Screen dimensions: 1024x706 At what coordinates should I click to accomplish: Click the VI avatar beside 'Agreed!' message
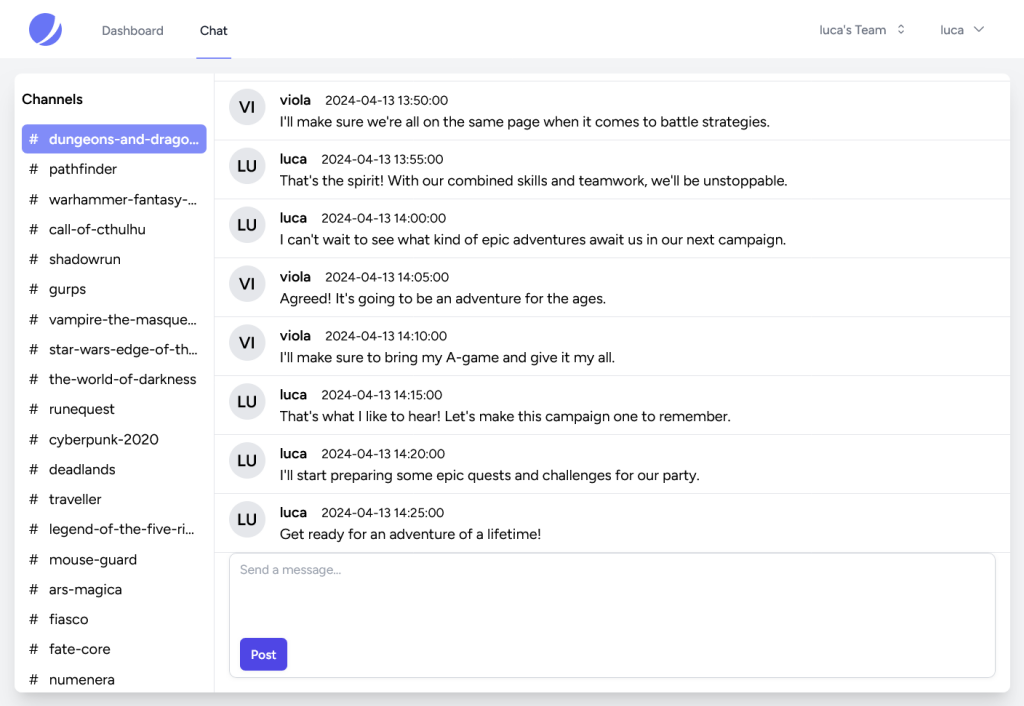pyautogui.click(x=247, y=284)
